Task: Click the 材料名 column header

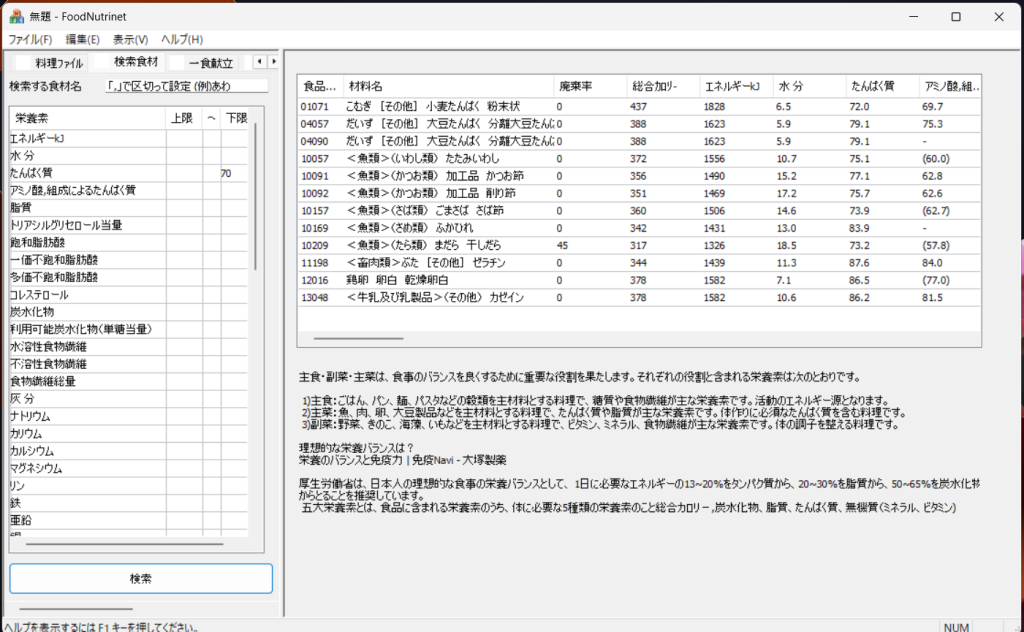Action: pos(447,87)
